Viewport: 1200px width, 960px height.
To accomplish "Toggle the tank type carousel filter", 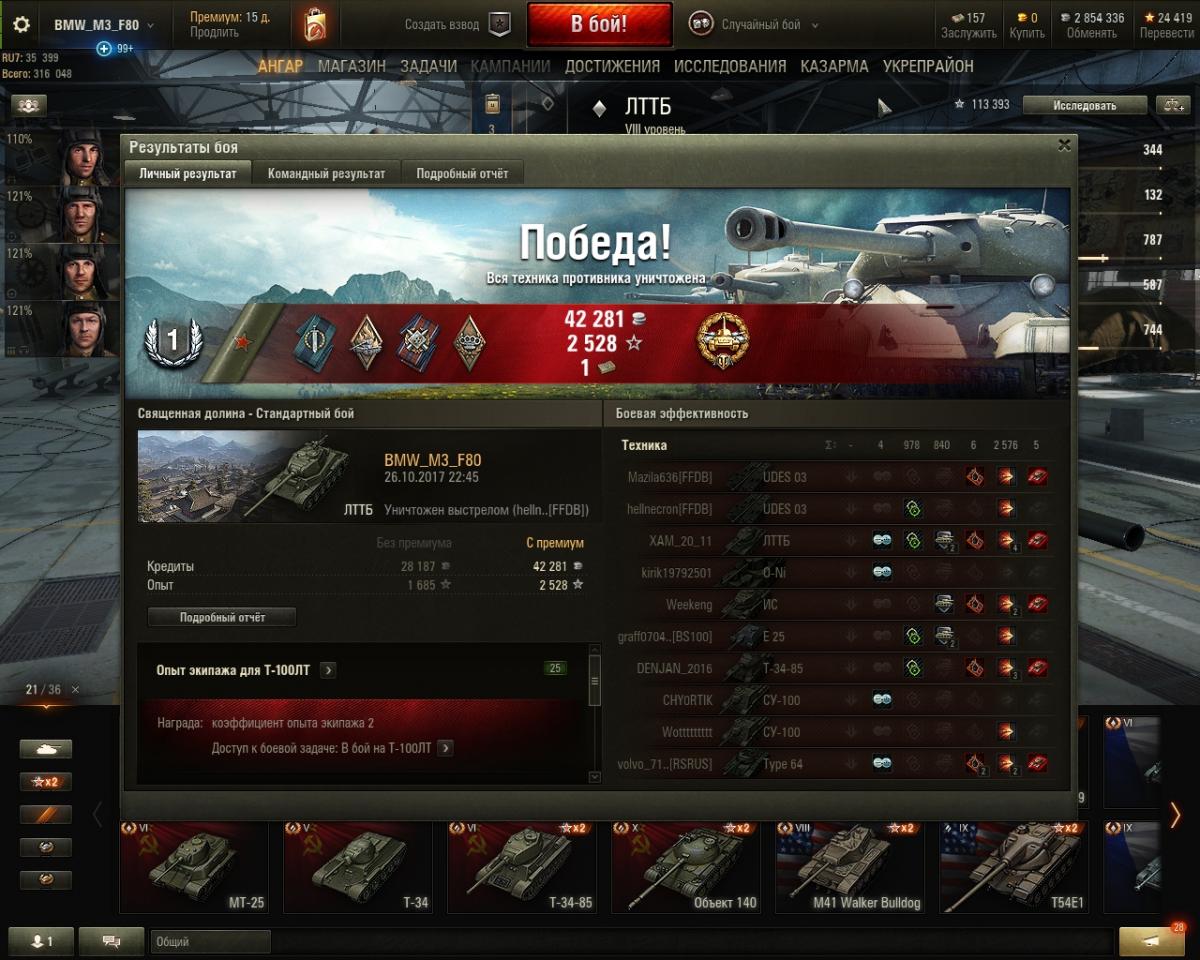I will pos(46,748).
